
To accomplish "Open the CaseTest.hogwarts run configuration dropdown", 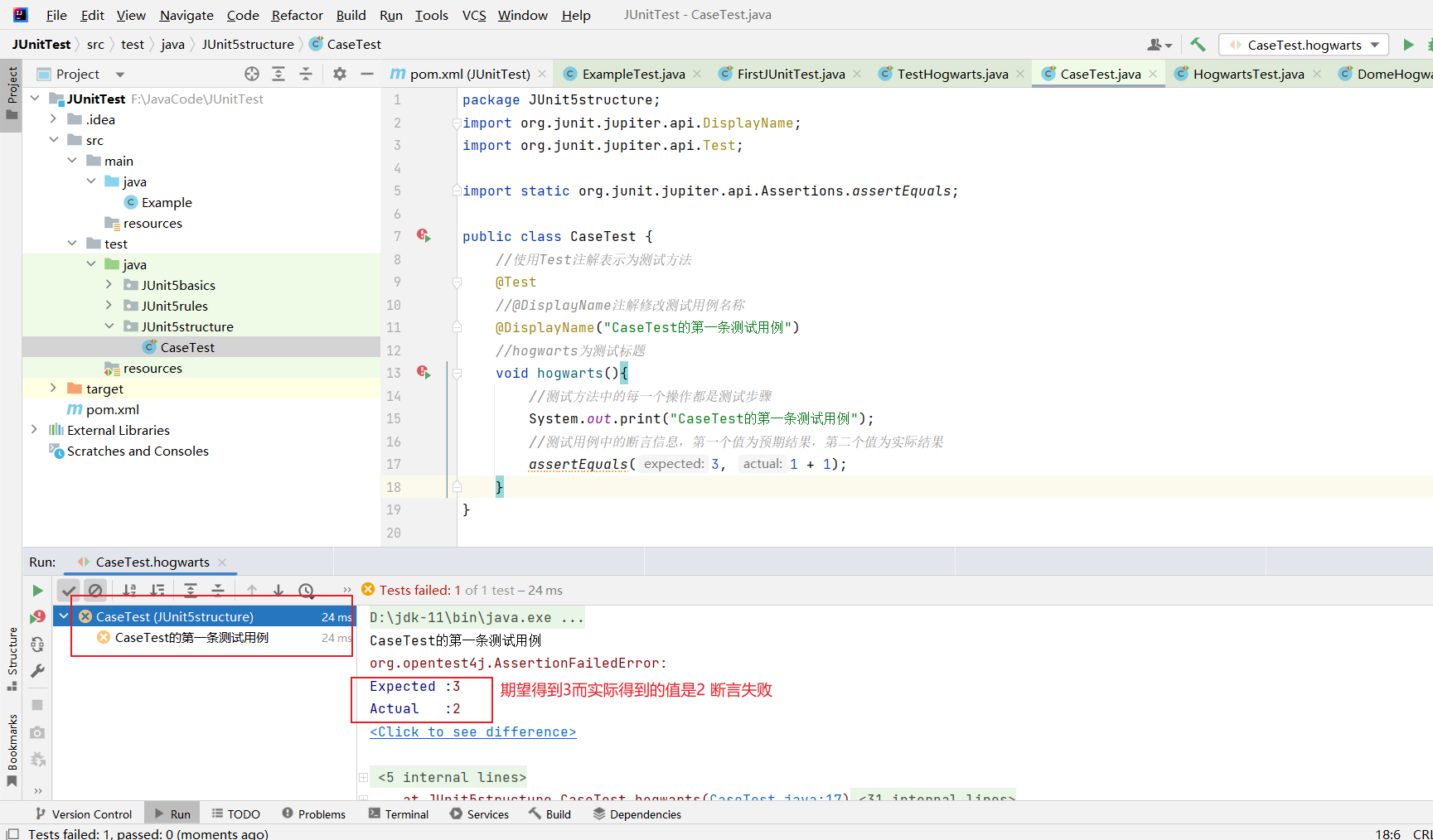I will (1304, 45).
